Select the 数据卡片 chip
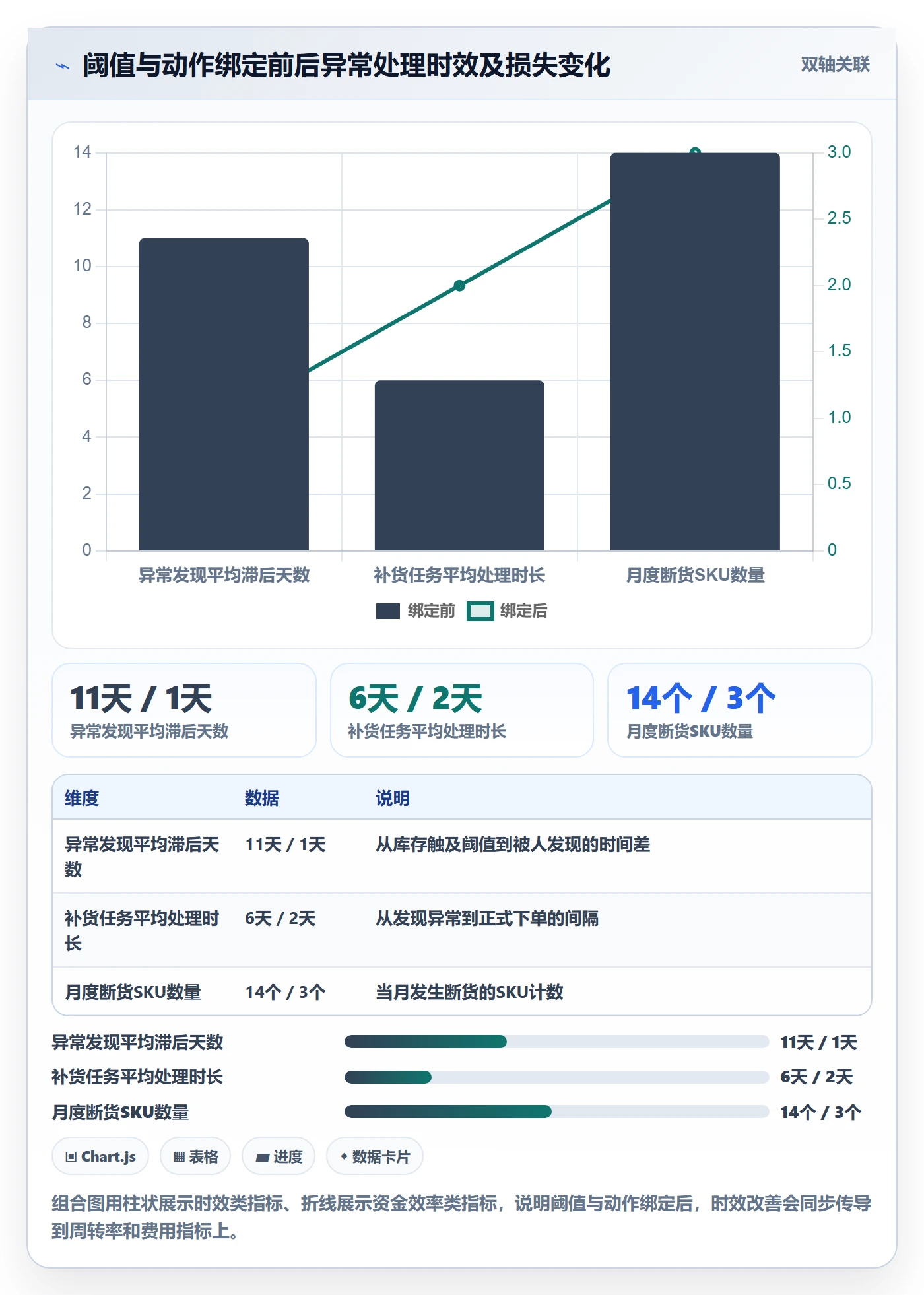This screenshot has height=1295, width=924. [375, 1156]
